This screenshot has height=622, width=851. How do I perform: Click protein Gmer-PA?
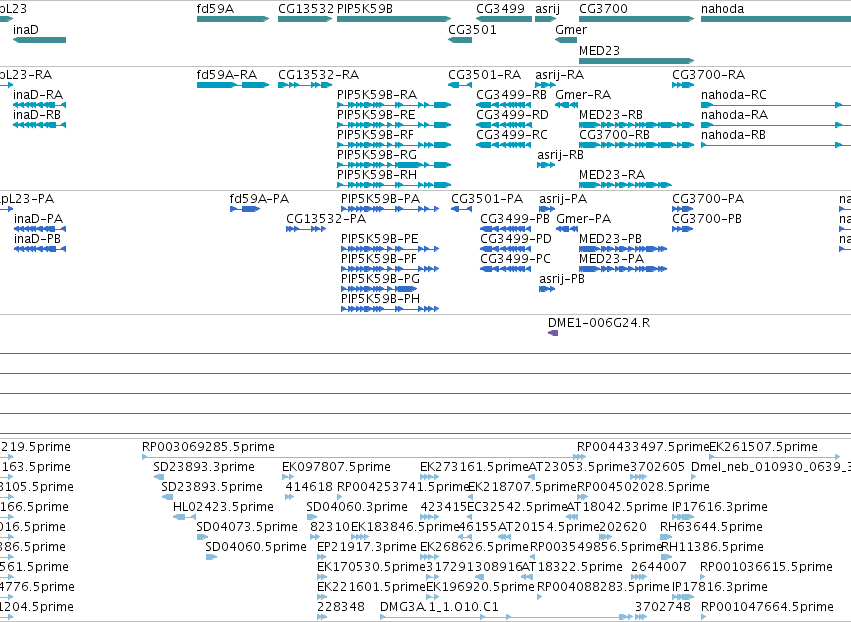click(x=567, y=229)
